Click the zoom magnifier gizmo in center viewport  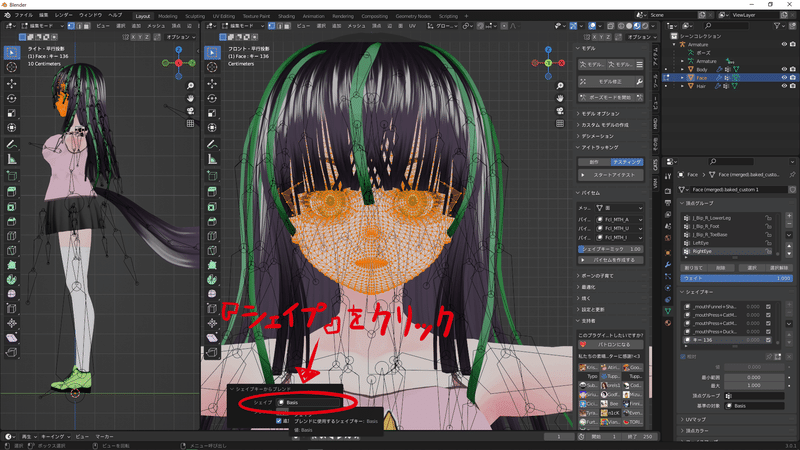[x=560, y=86]
